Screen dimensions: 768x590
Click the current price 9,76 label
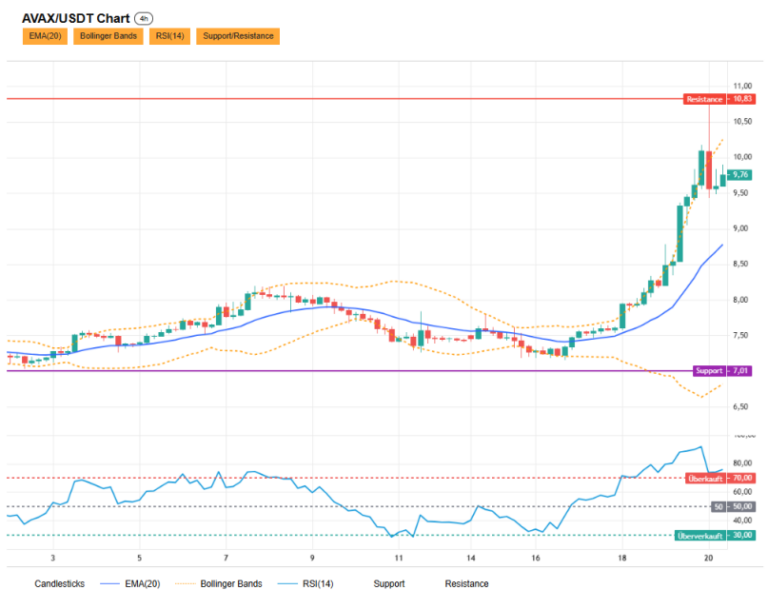[740, 175]
